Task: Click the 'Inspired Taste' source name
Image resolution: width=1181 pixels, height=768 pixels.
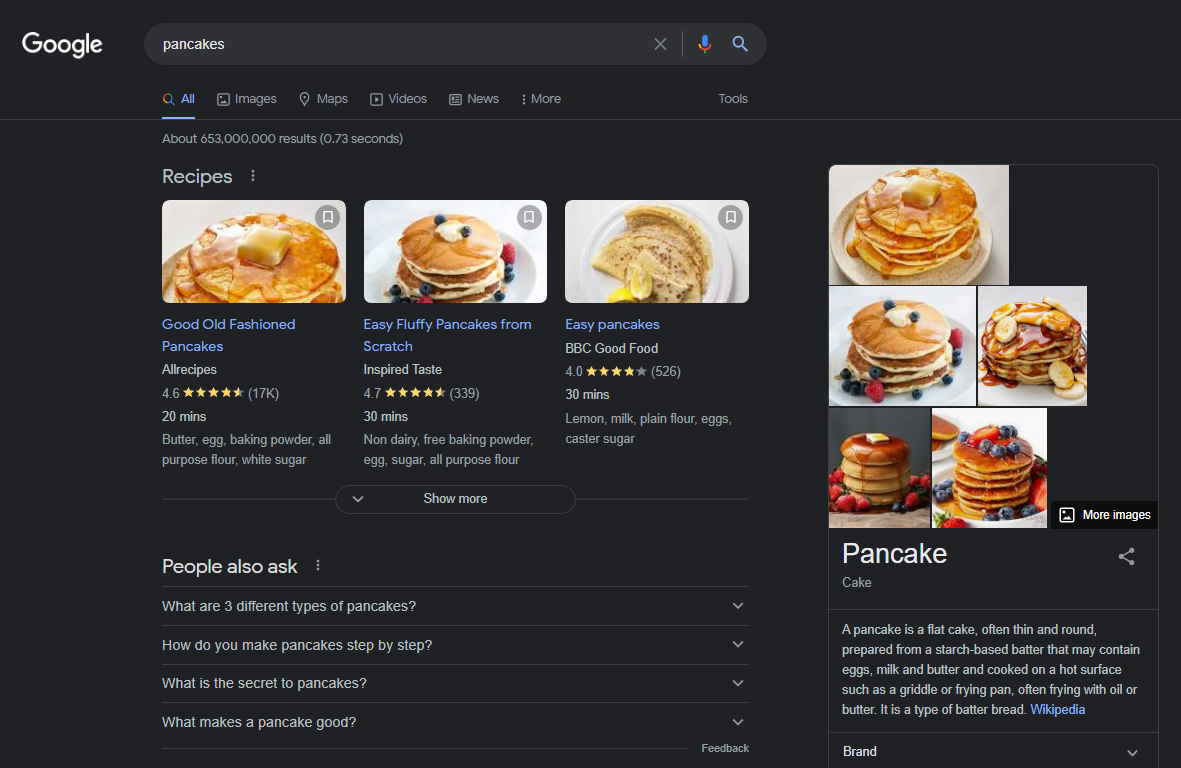Action: pos(402,370)
